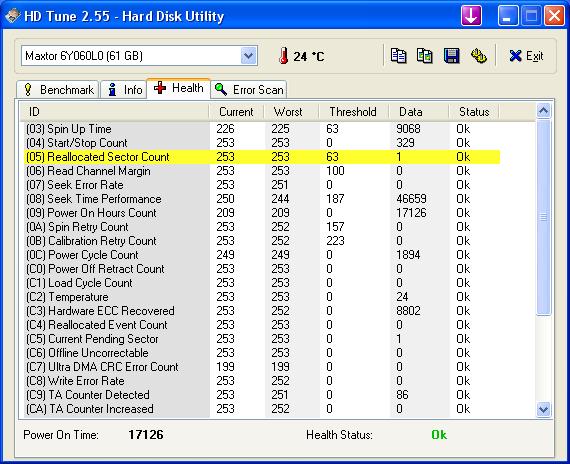Click the 8802 Hardware ECC data value
This screenshot has height=464, width=570.
pyautogui.click(x=408, y=311)
